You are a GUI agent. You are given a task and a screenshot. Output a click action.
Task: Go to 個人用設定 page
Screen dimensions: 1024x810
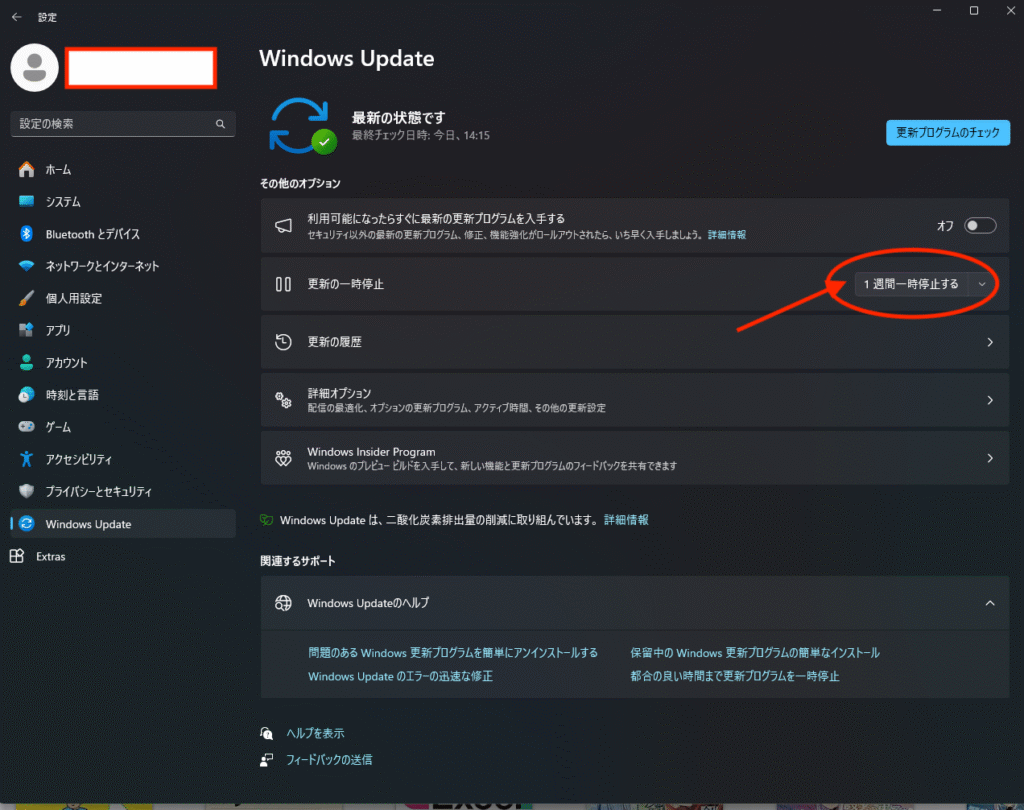pos(123,299)
